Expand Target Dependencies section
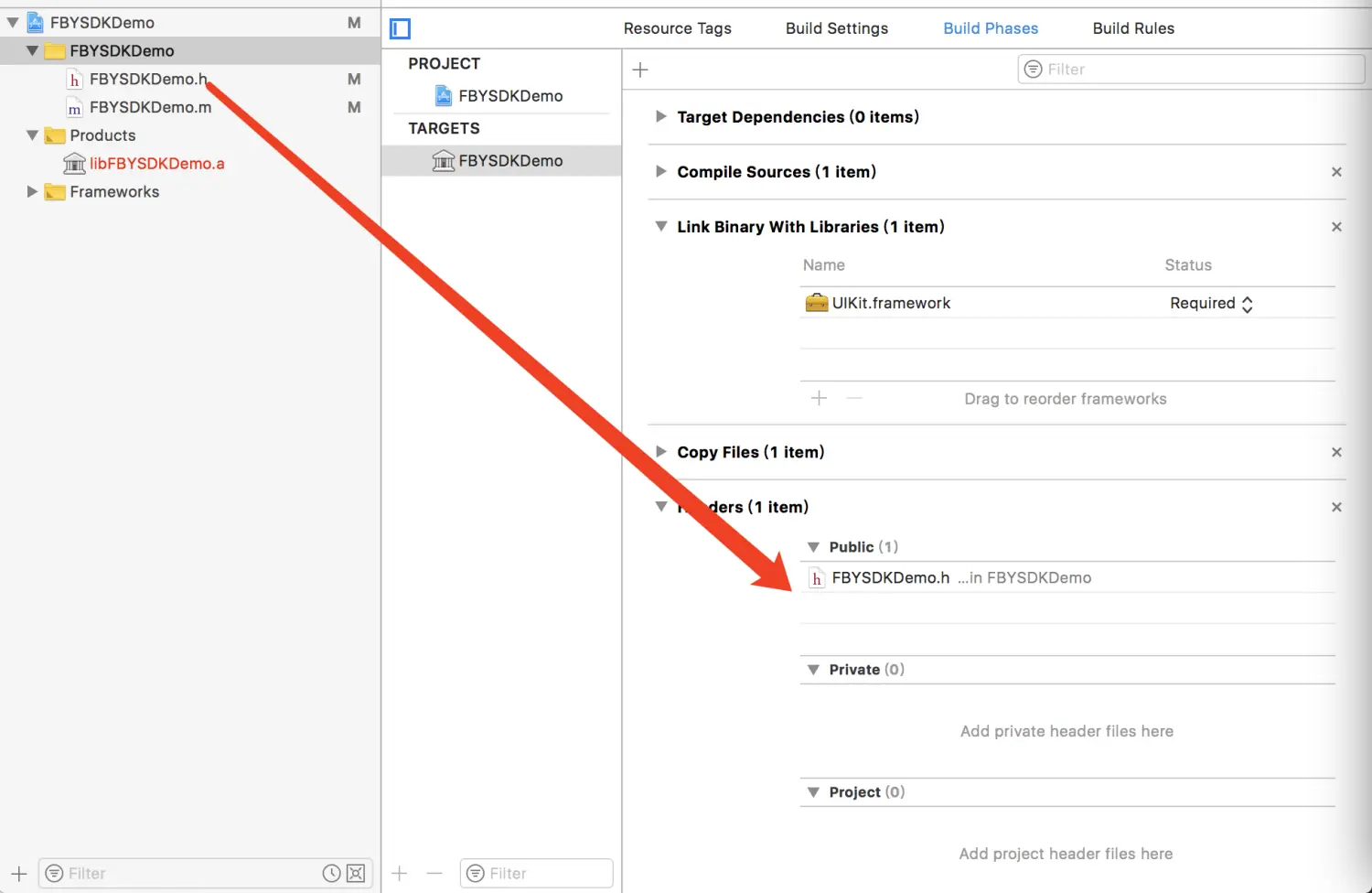This screenshot has width=1372, height=893. click(660, 116)
